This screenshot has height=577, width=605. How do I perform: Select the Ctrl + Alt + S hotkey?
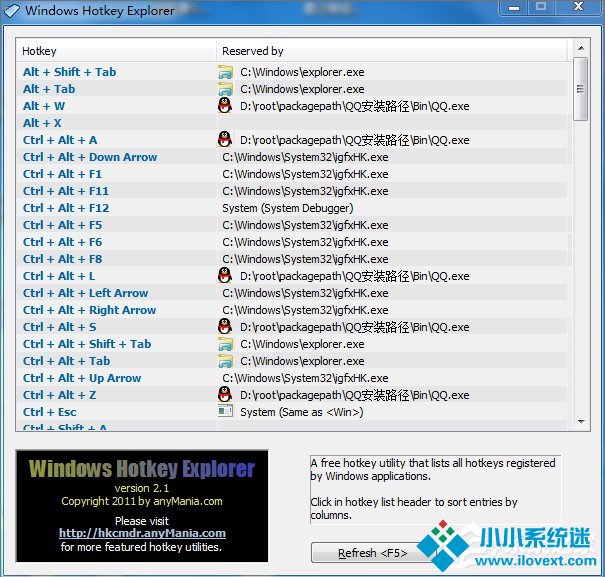point(59,327)
